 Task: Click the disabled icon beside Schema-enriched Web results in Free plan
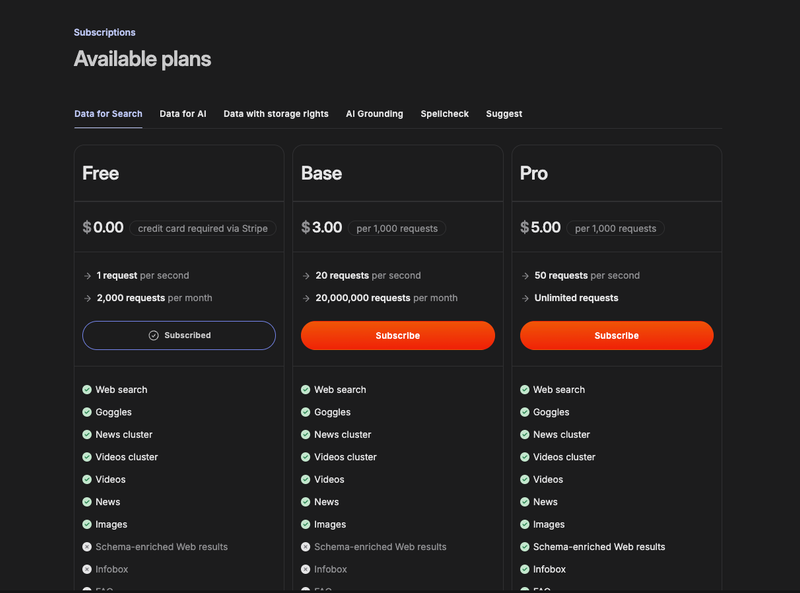click(87, 547)
